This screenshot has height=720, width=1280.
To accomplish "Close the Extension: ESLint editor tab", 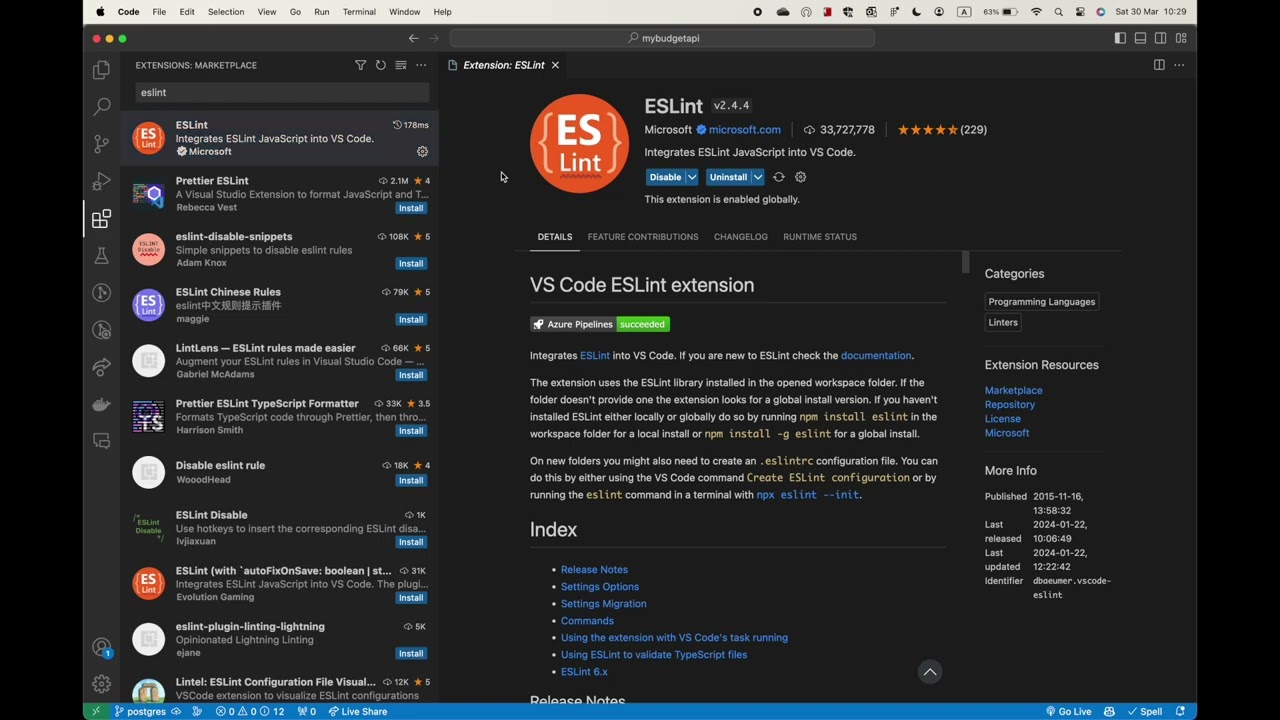I will 555,65.
